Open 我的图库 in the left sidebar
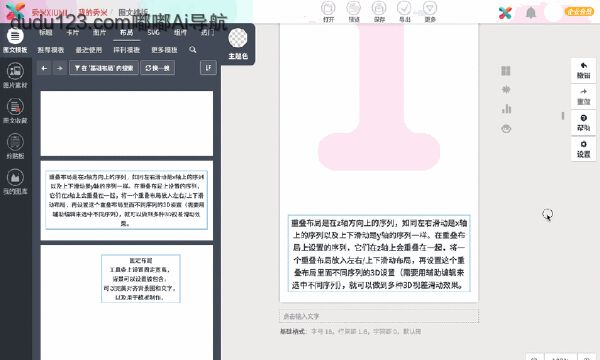This screenshot has width=600, height=360. (x=15, y=182)
